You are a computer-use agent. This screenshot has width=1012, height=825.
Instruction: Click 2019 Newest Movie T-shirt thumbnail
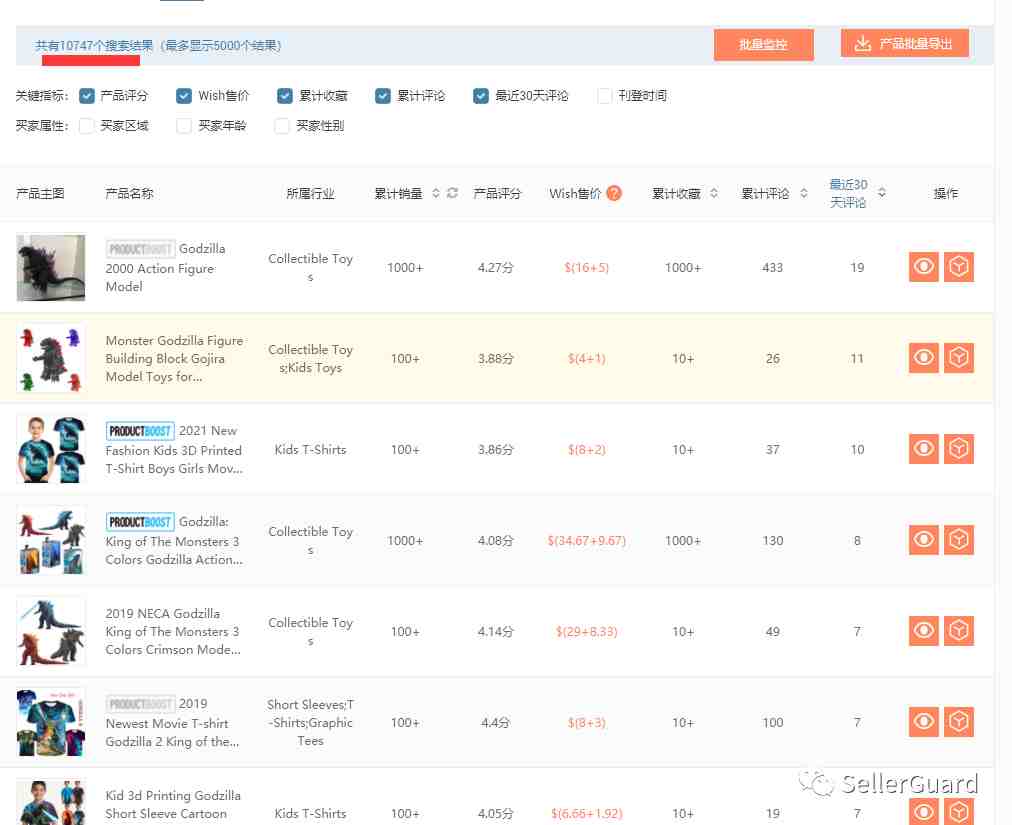pyautogui.click(x=51, y=722)
